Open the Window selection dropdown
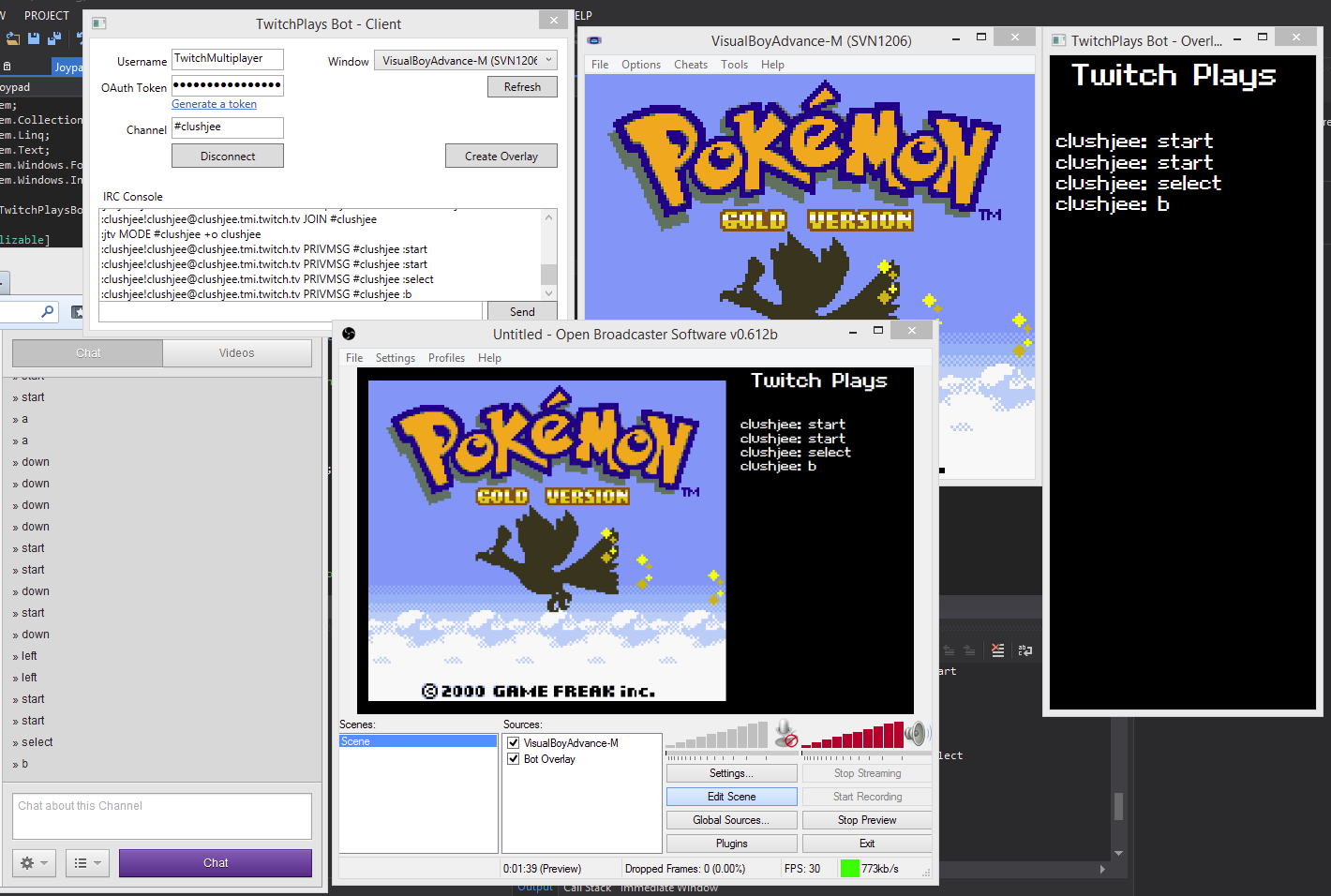The width and height of the screenshot is (1331, 896). click(466, 61)
